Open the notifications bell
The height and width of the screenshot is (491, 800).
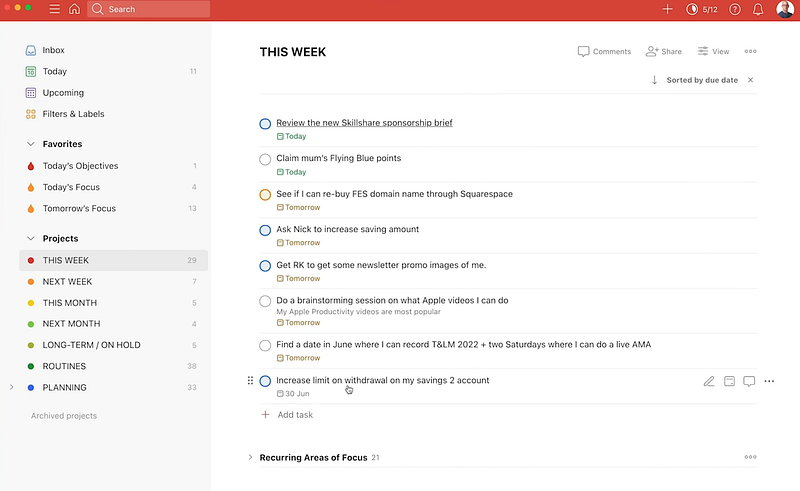pyautogui.click(x=758, y=9)
